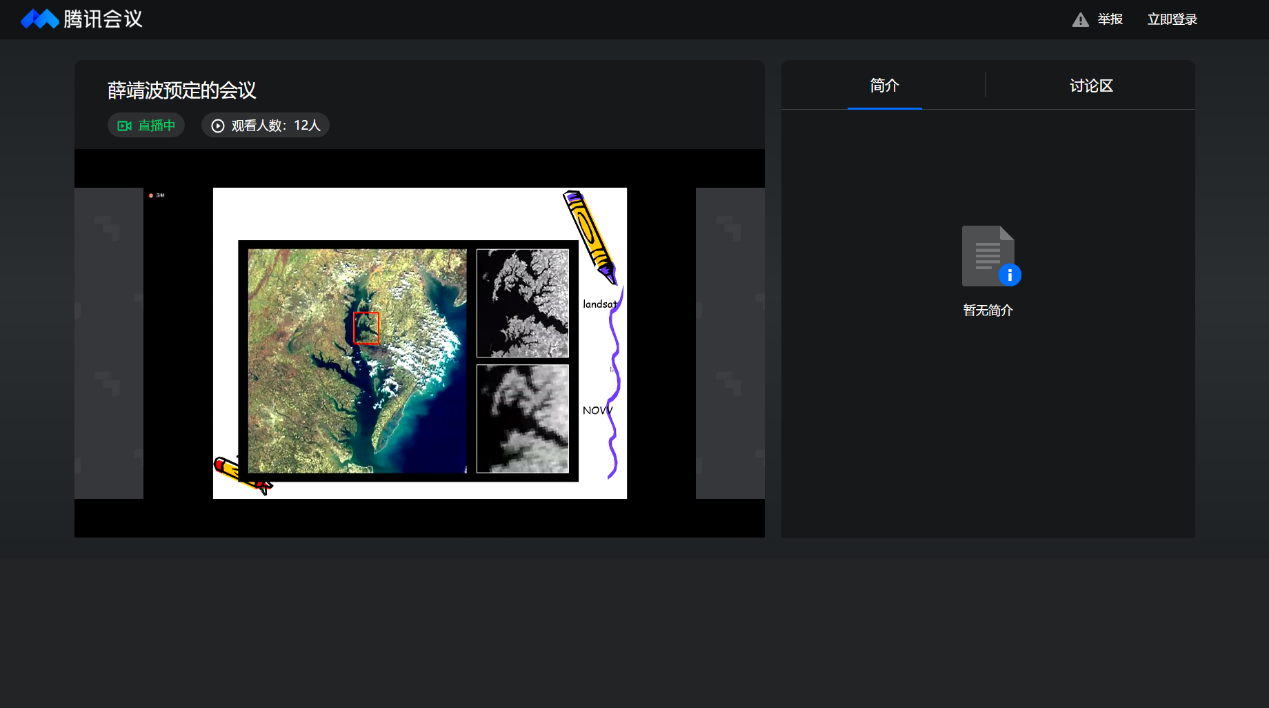The width and height of the screenshot is (1269, 708).
Task: Click the red square on the satellite map
Action: click(x=366, y=328)
